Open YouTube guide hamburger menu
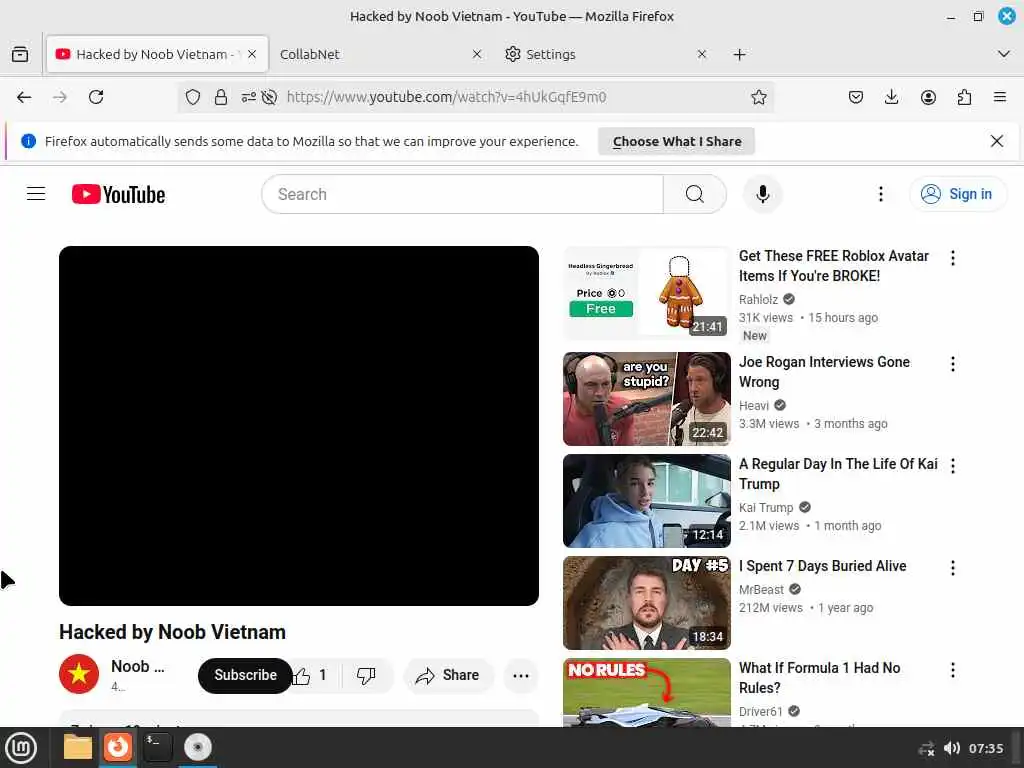Viewport: 1024px width, 768px height. click(x=36, y=194)
